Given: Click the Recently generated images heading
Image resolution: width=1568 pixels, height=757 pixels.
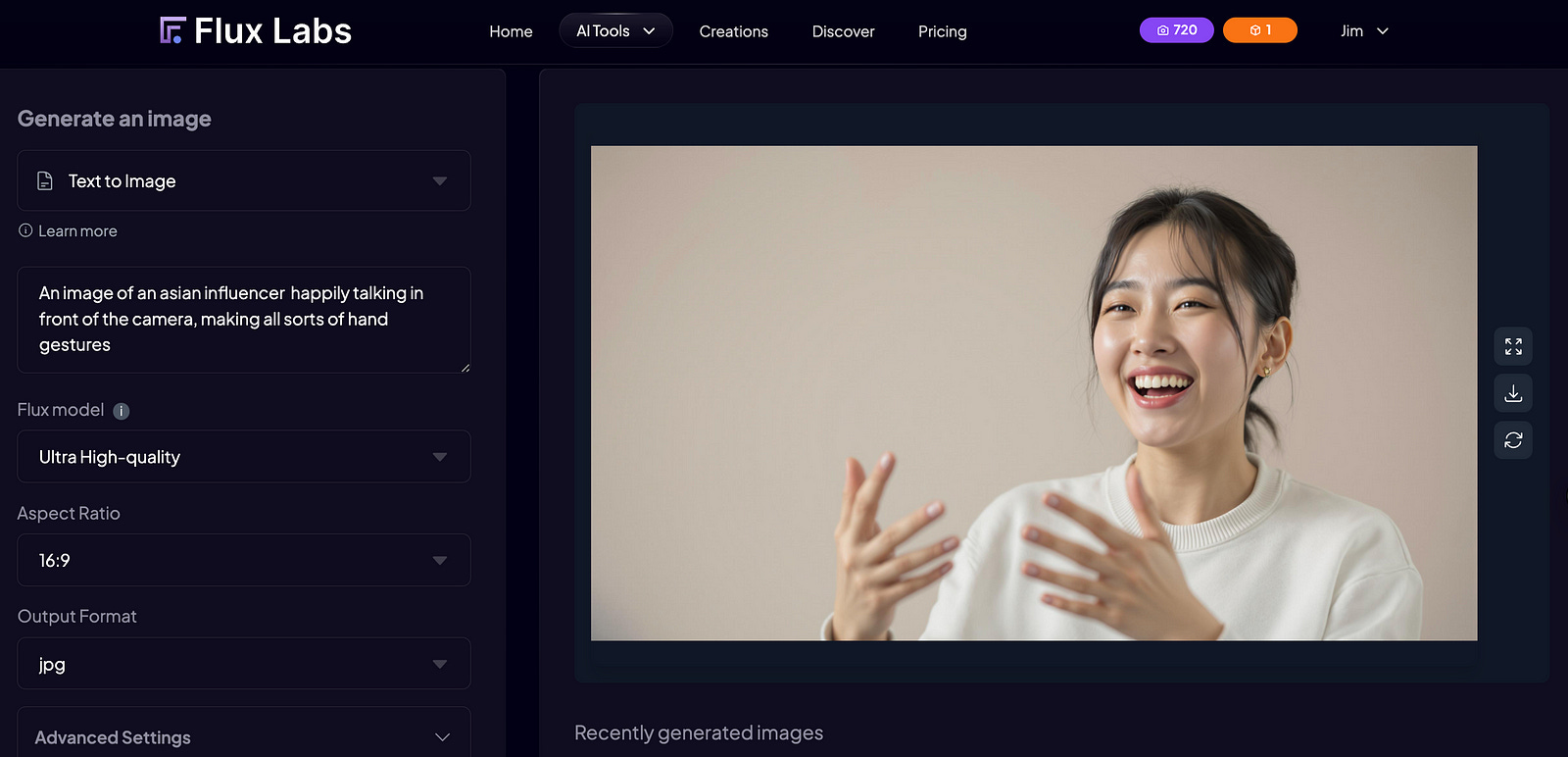Looking at the screenshot, I should pyautogui.click(x=699, y=732).
